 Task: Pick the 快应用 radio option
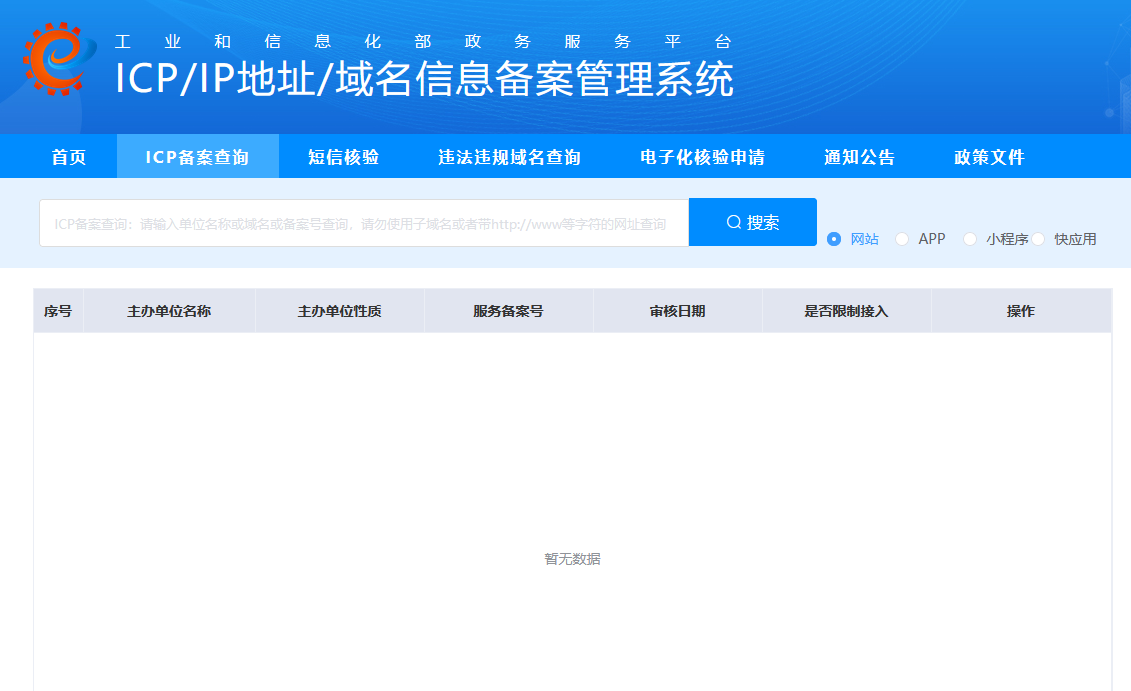pyautogui.click(x=1038, y=239)
